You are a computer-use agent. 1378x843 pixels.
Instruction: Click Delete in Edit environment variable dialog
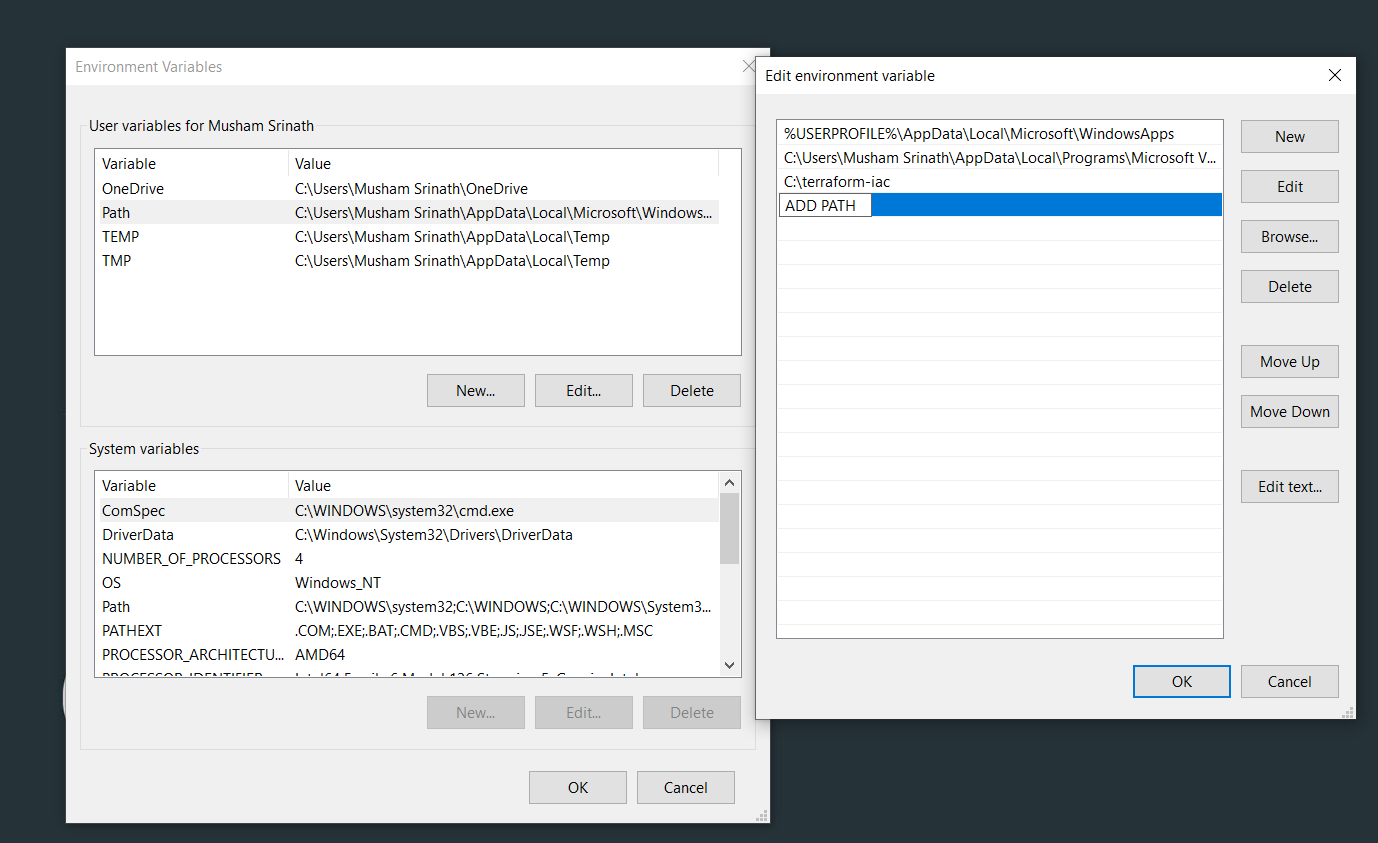click(1289, 287)
